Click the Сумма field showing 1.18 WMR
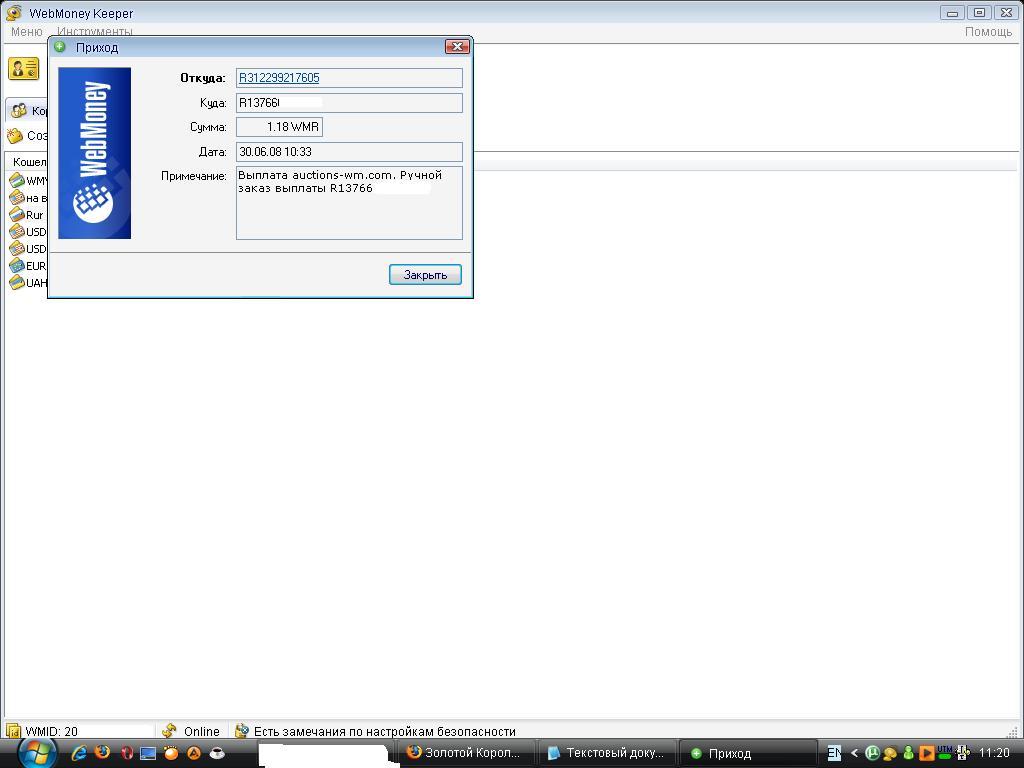1024x768 pixels. click(279, 127)
